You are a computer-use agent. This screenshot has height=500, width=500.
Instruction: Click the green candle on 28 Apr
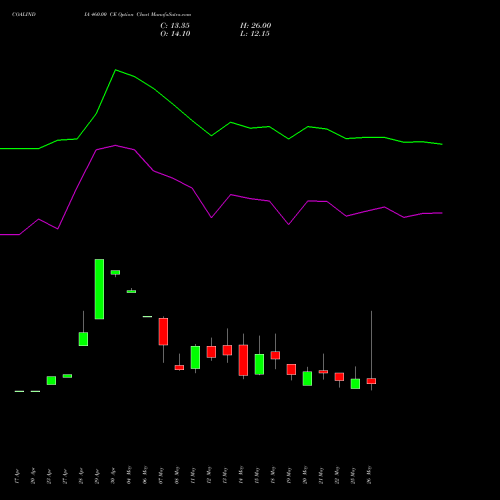[x=83, y=339]
